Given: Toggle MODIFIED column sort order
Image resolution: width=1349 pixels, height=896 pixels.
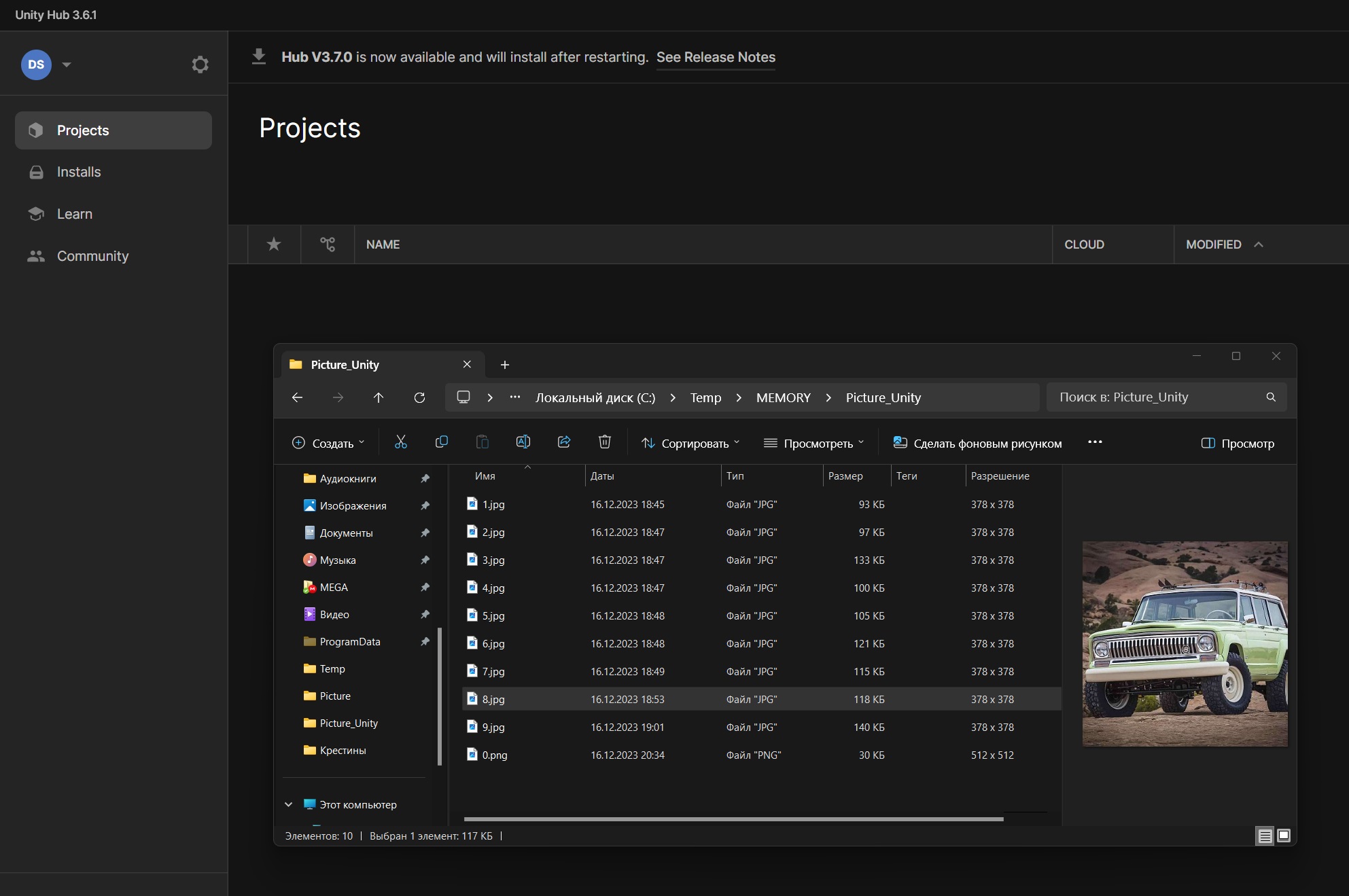Looking at the screenshot, I should [1224, 245].
